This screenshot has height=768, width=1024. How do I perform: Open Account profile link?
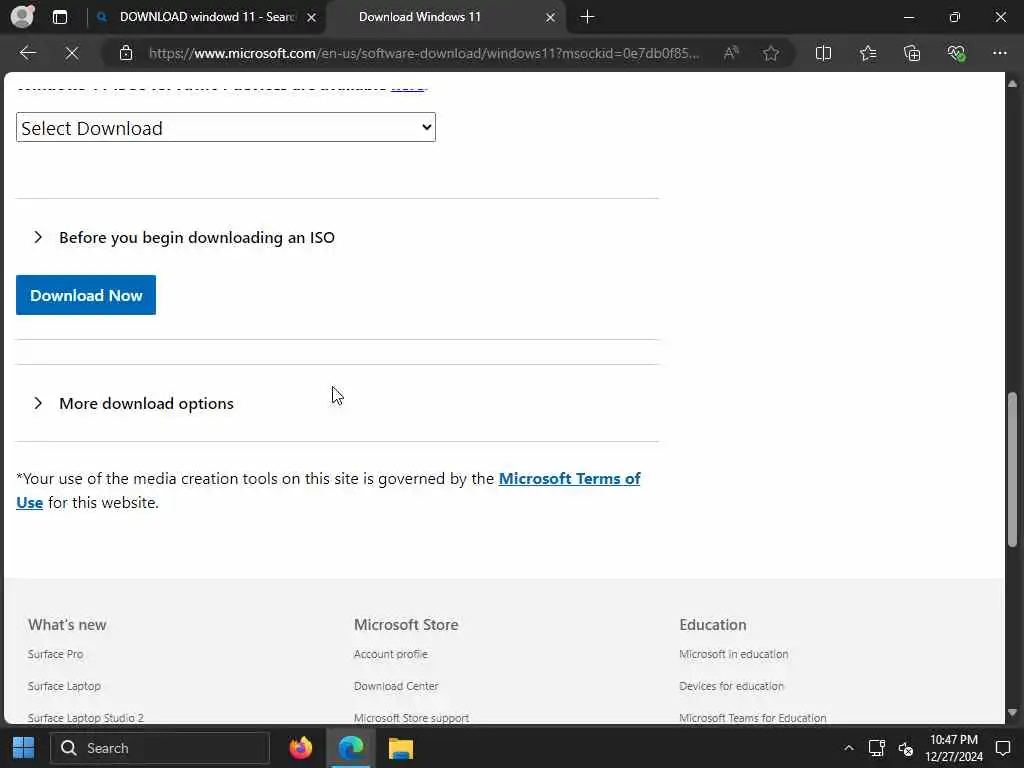tap(391, 654)
